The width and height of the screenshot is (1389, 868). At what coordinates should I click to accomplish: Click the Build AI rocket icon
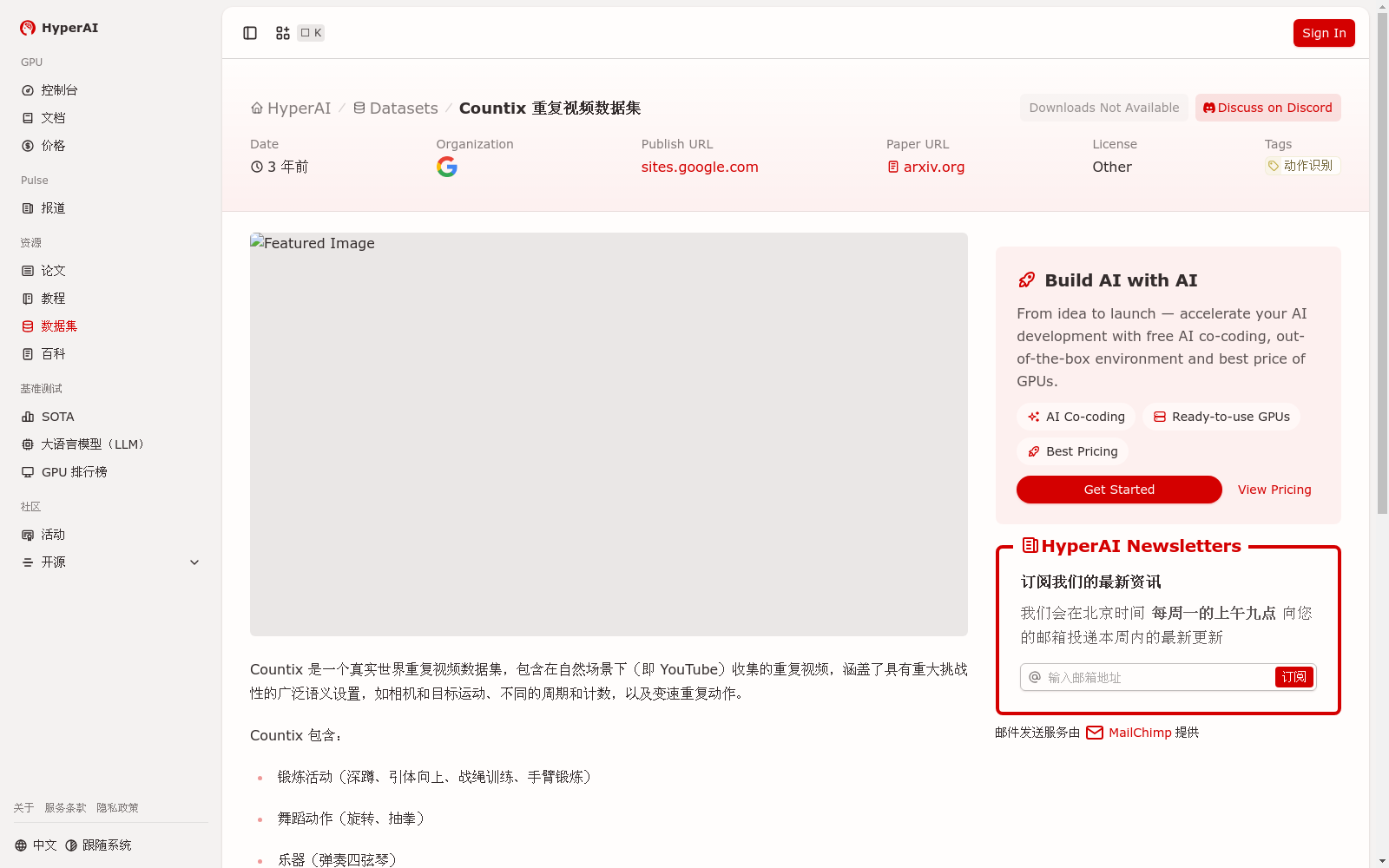(1027, 280)
